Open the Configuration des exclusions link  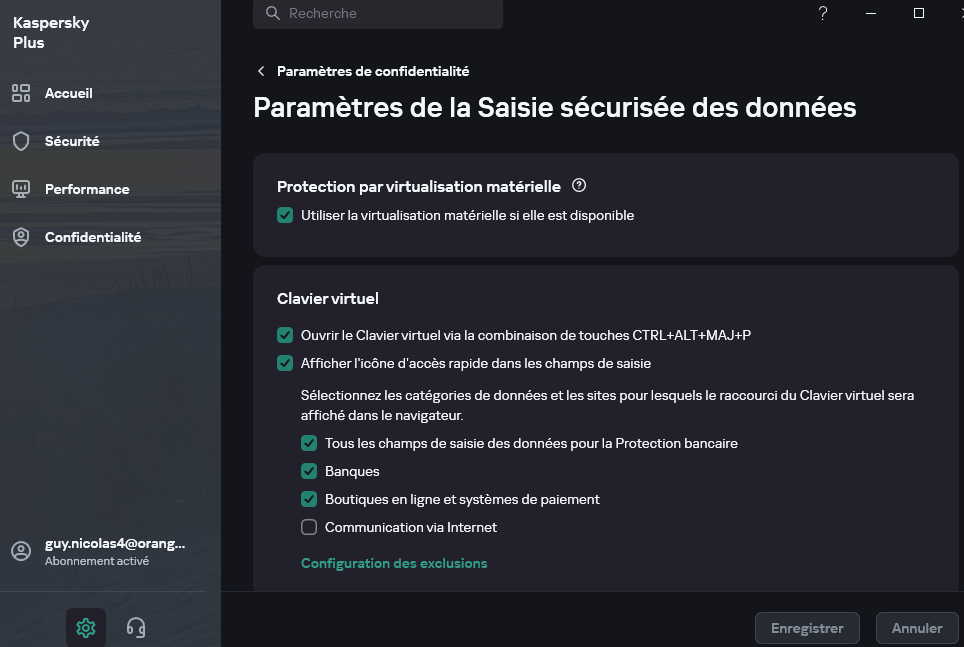[394, 563]
